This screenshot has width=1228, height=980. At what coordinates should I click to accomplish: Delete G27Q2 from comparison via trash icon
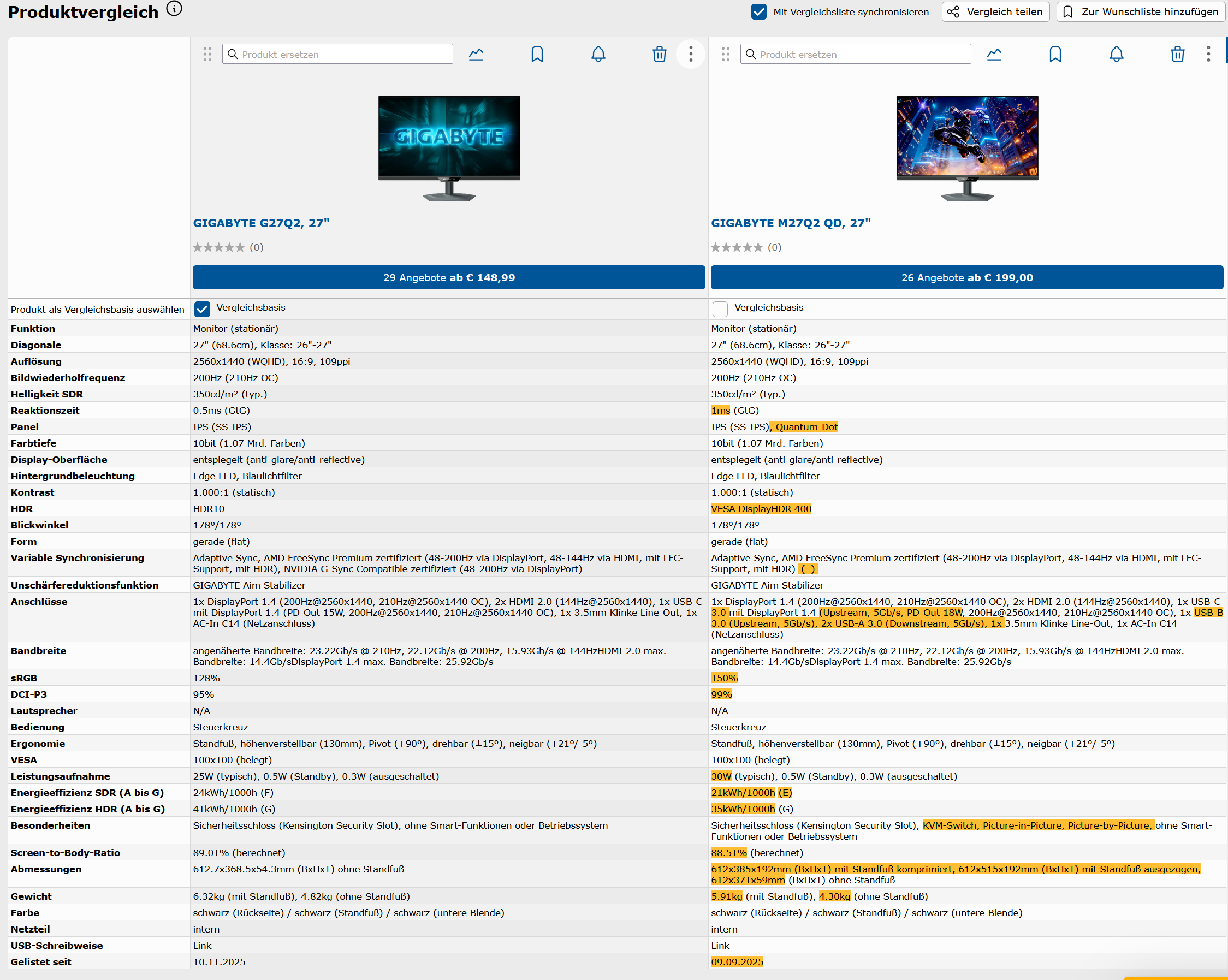point(659,55)
